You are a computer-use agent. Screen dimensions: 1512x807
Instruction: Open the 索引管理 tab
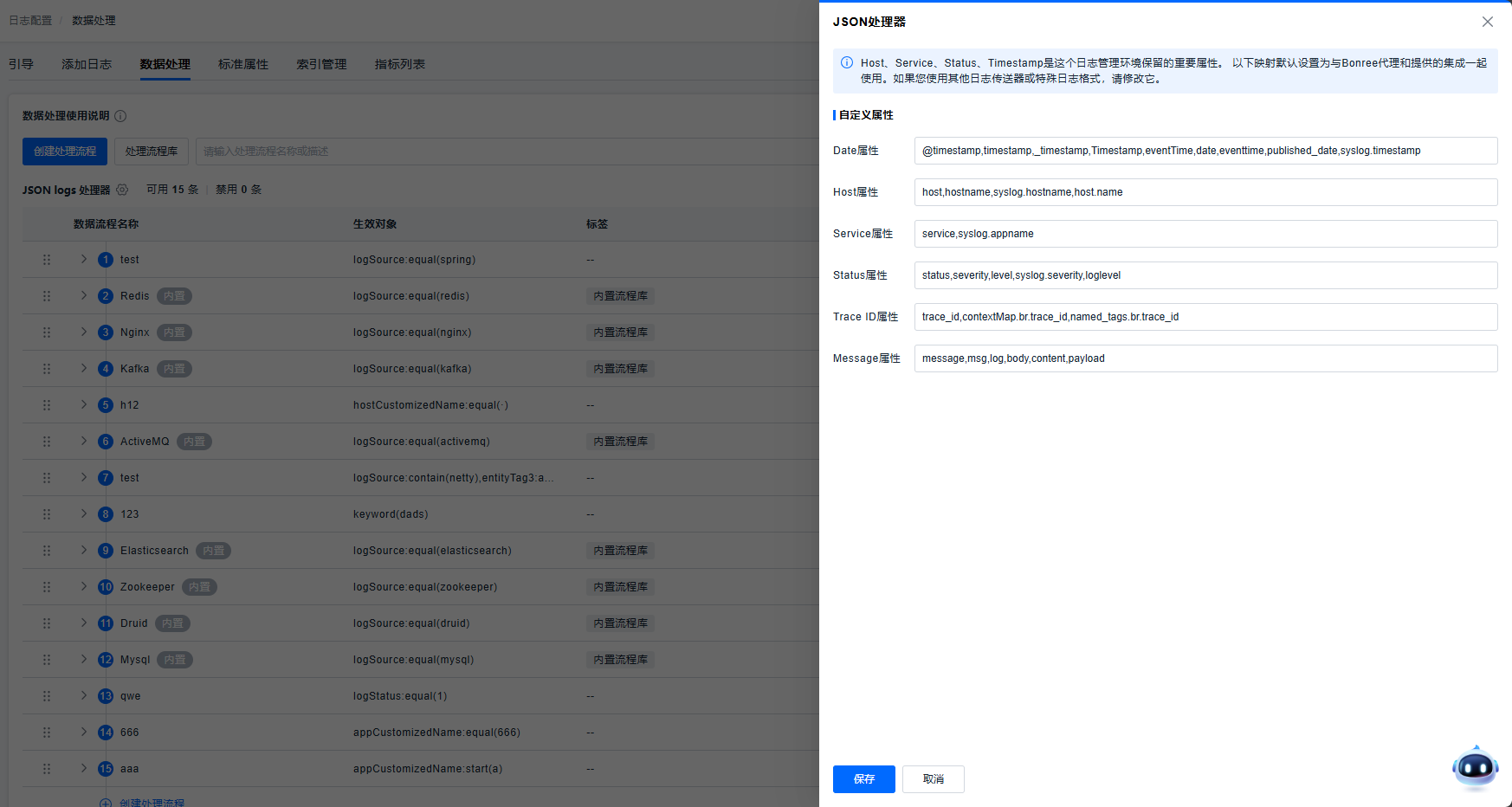321,64
